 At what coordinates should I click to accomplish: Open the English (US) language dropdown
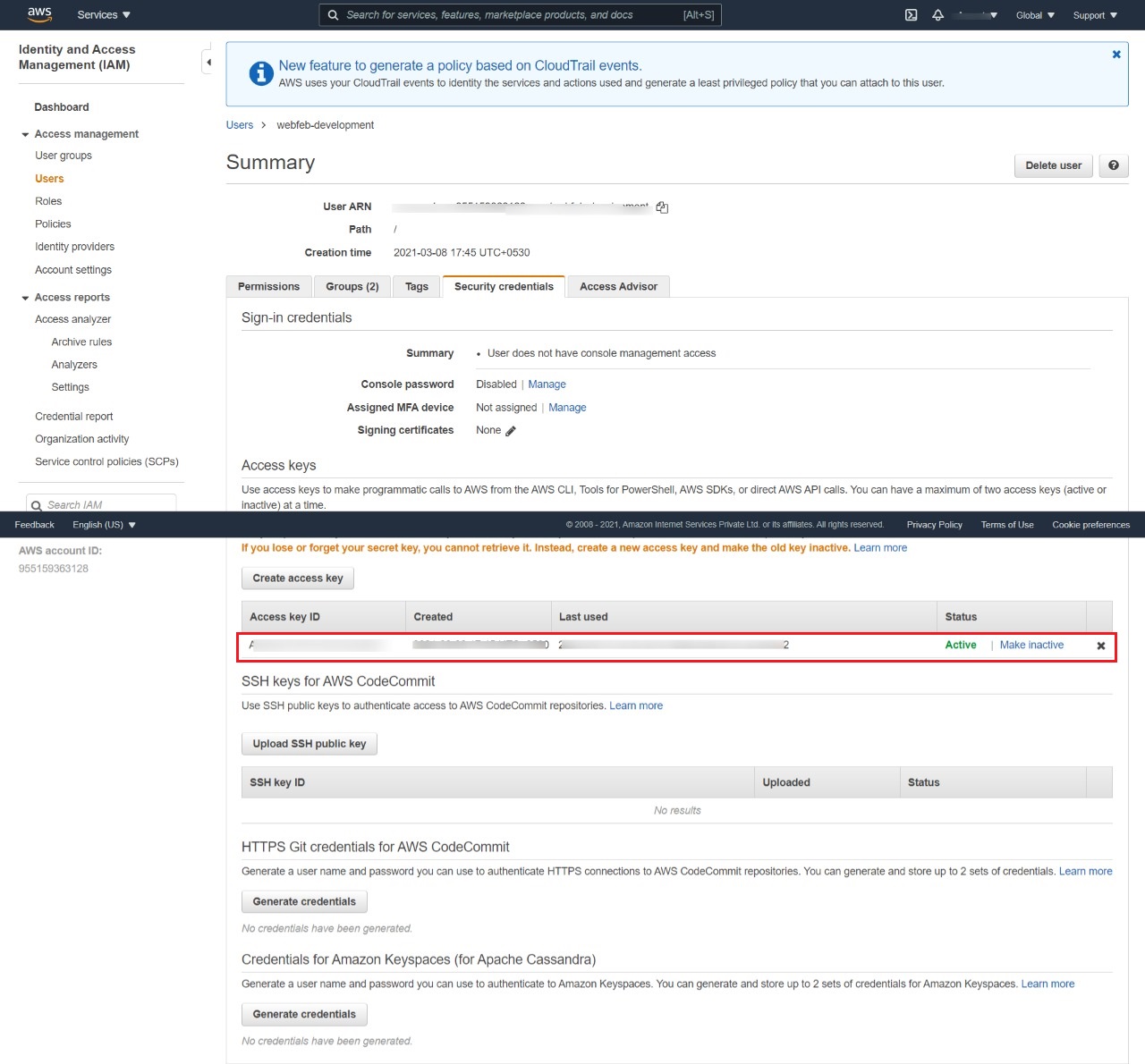pyautogui.click(x=103, y=524)
